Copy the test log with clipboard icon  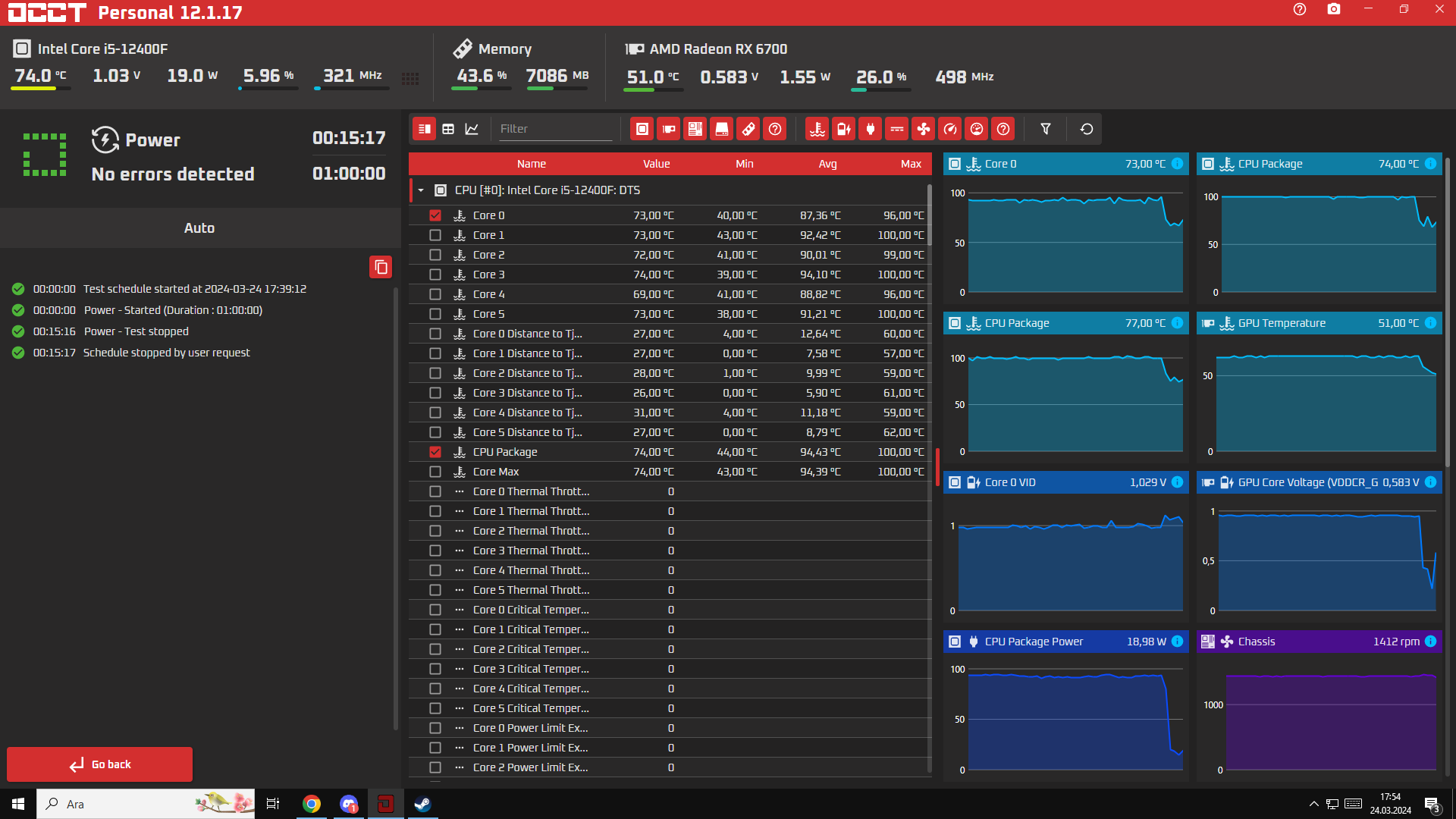click(x=381, y=267)
